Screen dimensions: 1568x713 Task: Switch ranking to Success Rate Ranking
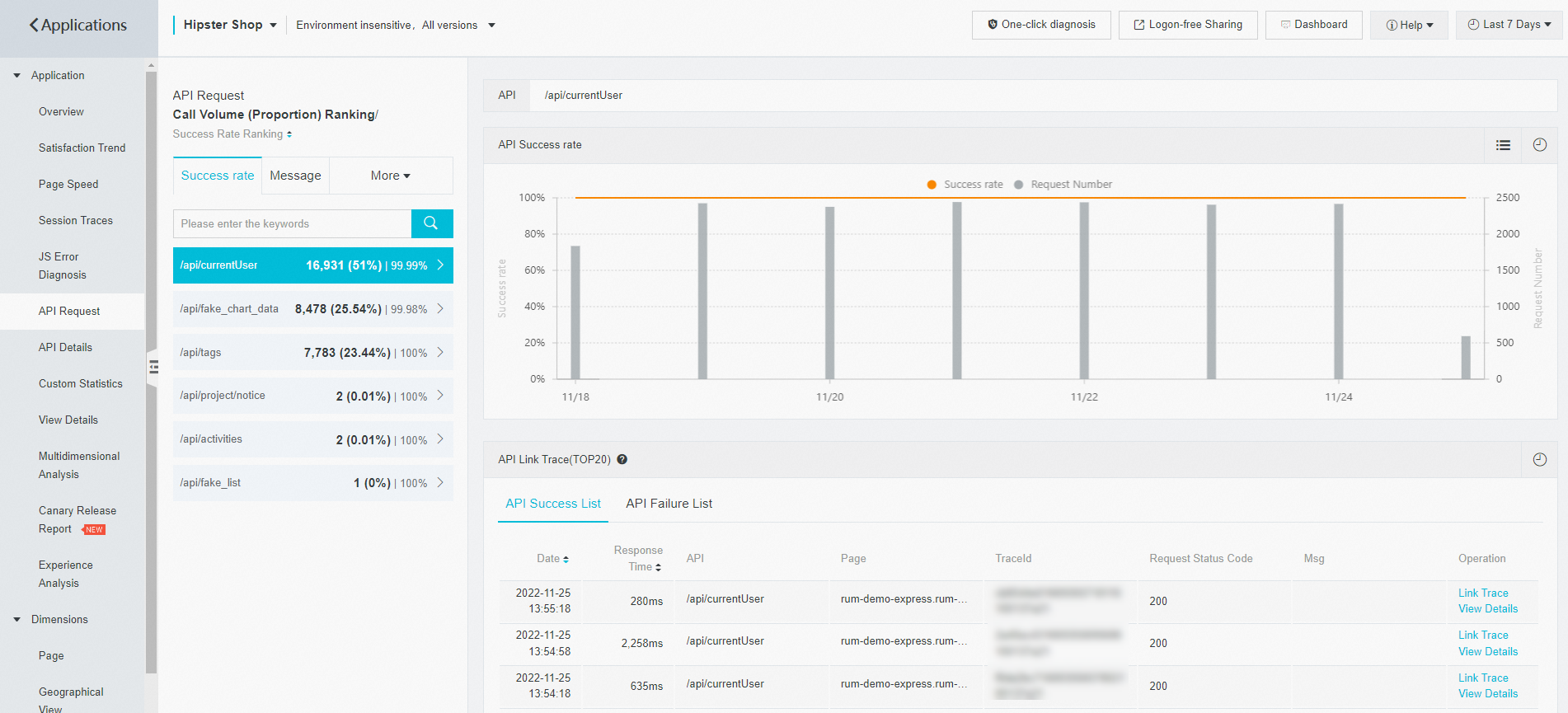coord(232,134)
